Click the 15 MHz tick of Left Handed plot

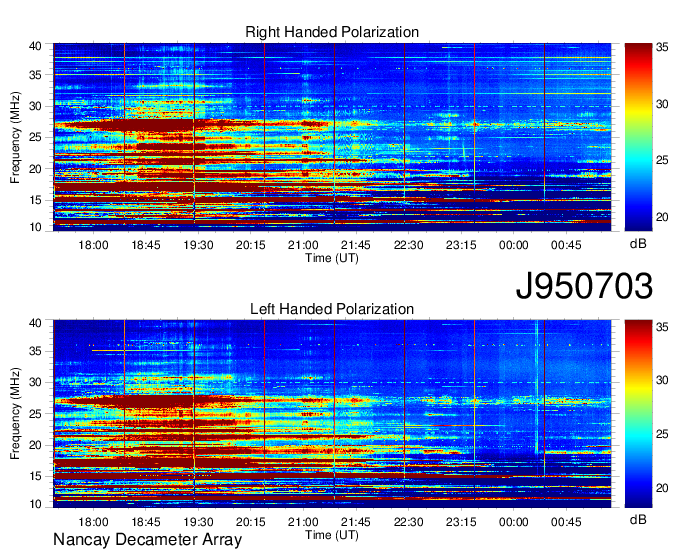click(x=35, y=477)
